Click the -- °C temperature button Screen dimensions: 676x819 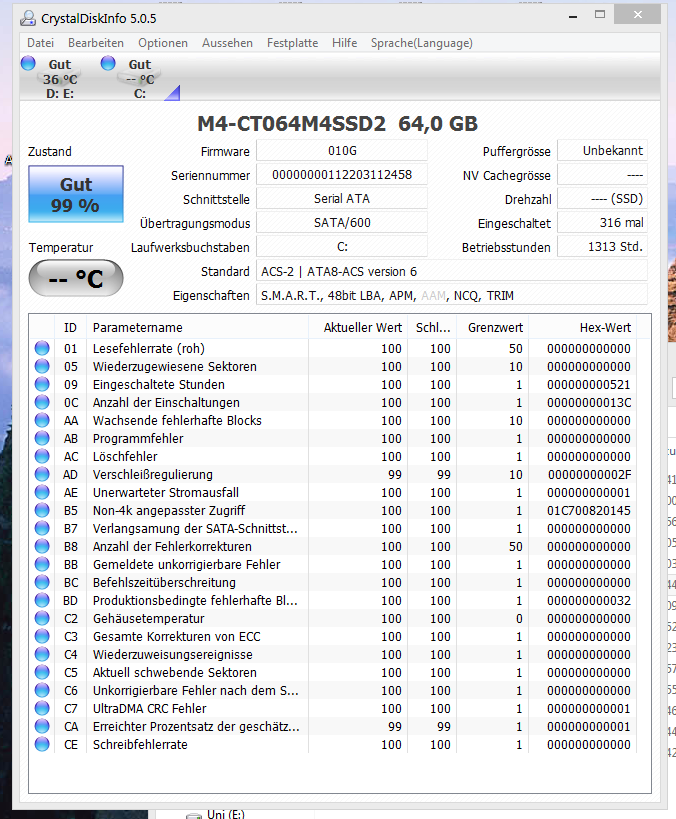(x=76, y=278)
